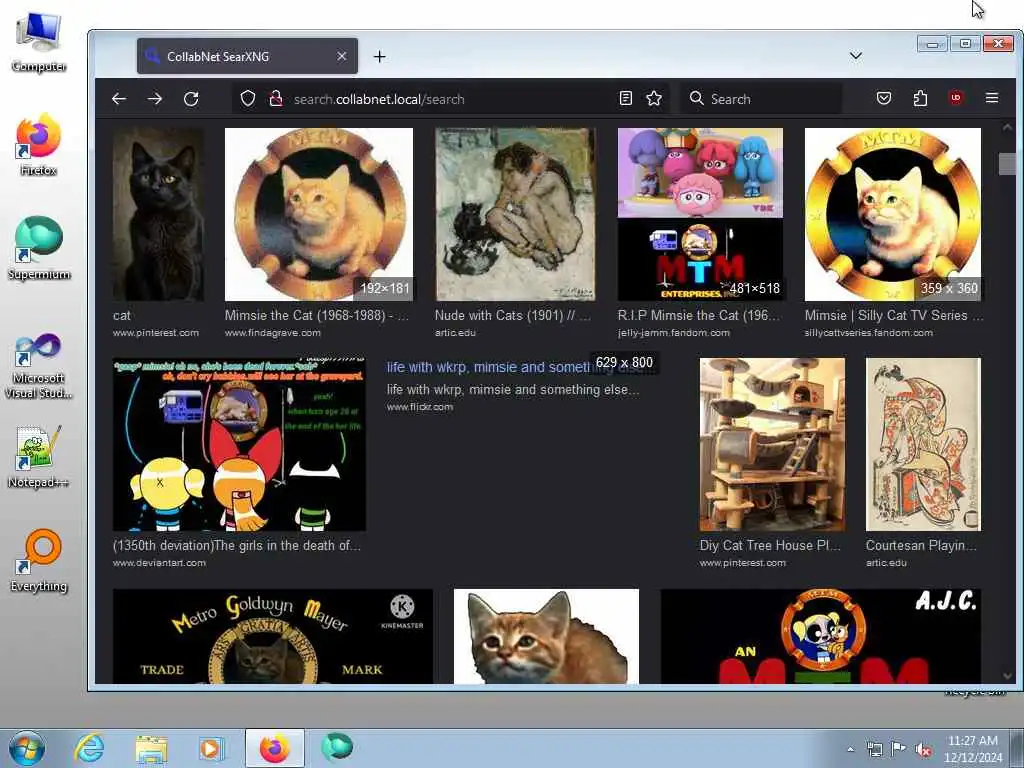Open the Nude with Cats painting thumbnail
This screenshot has height=768, width=1024.
[515, 214]
